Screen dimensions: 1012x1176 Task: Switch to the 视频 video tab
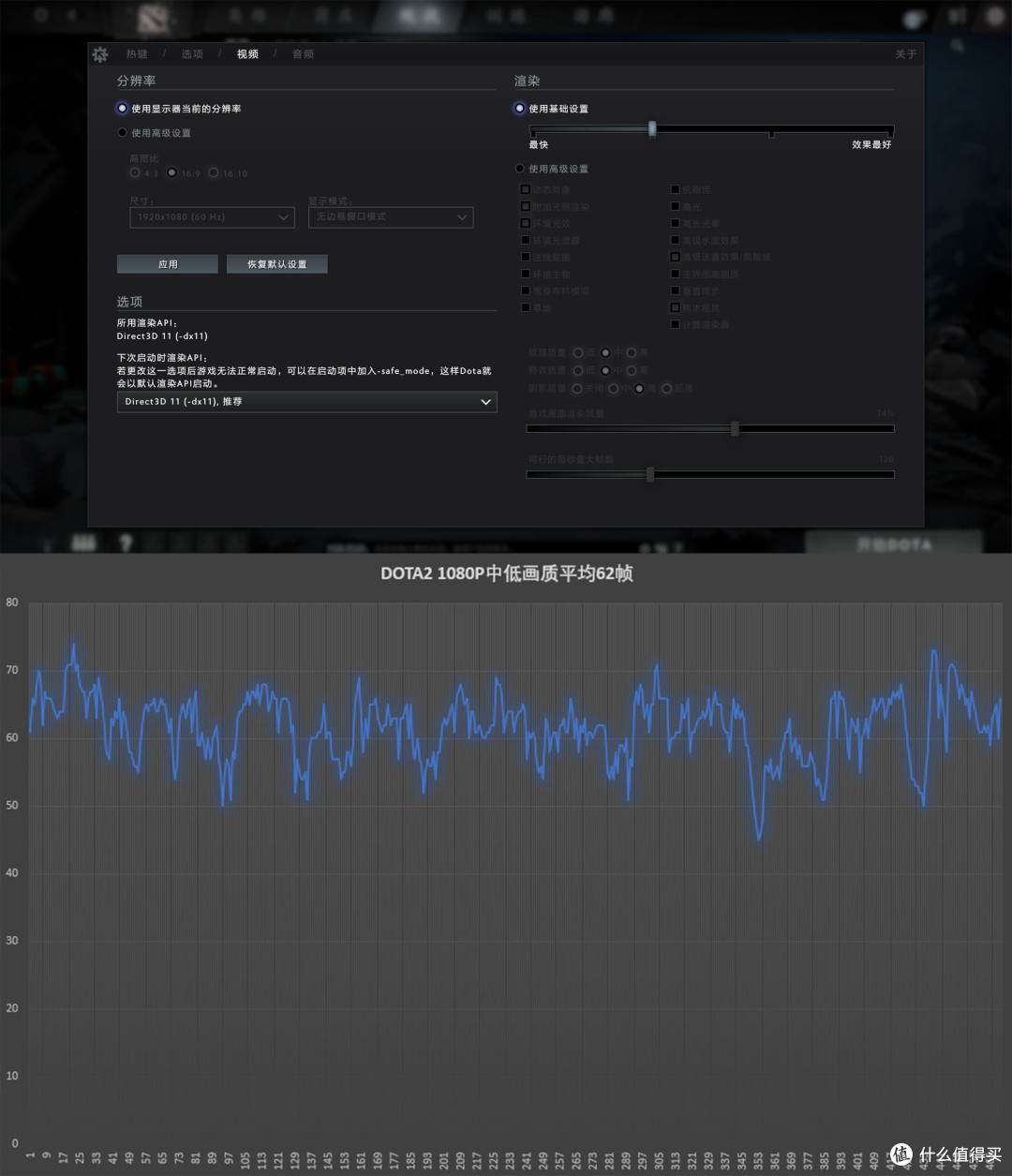(247, 54)
